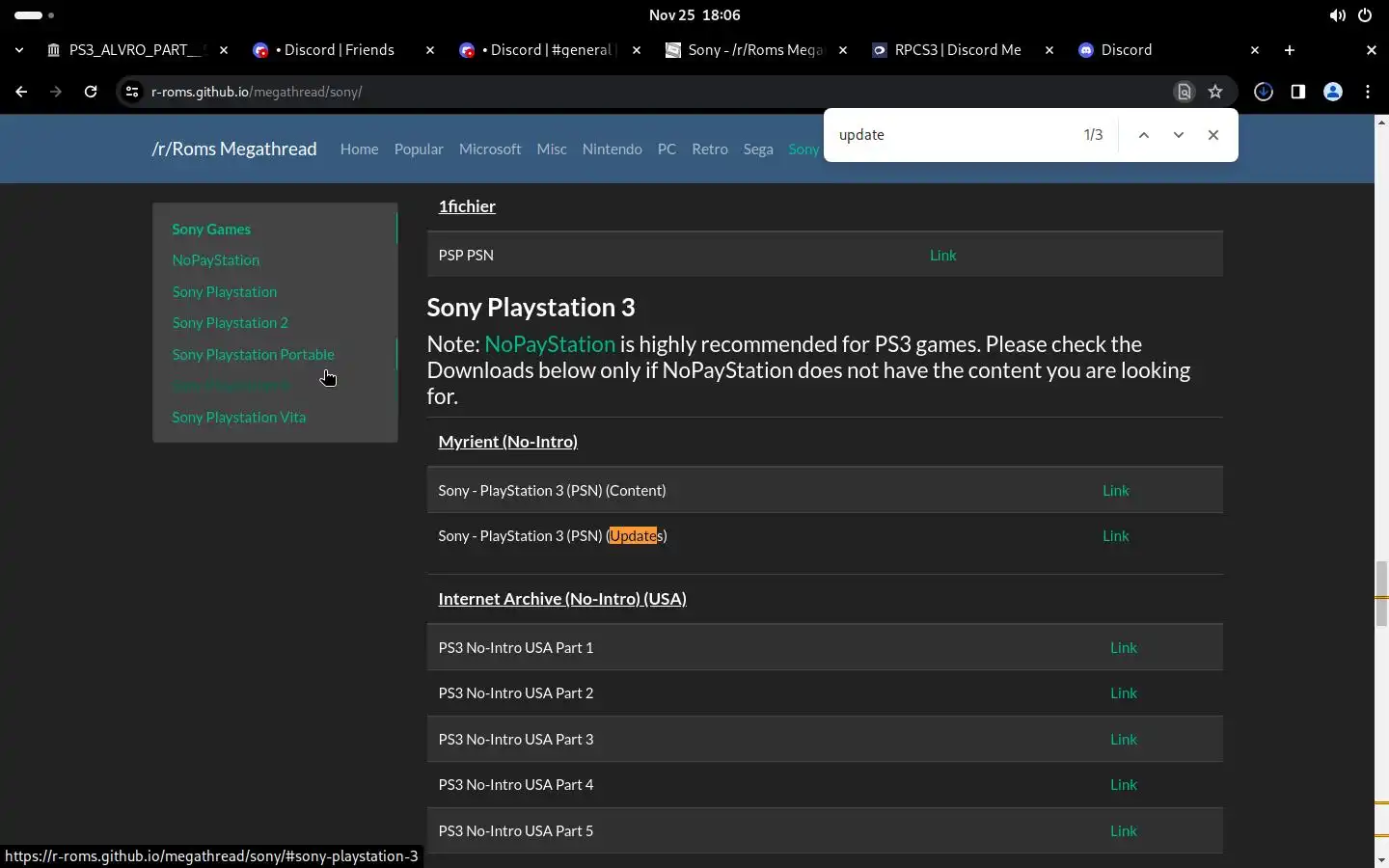1389x868 pixels.
Task: Open the Sega nav item
Action: click(758, 149)
